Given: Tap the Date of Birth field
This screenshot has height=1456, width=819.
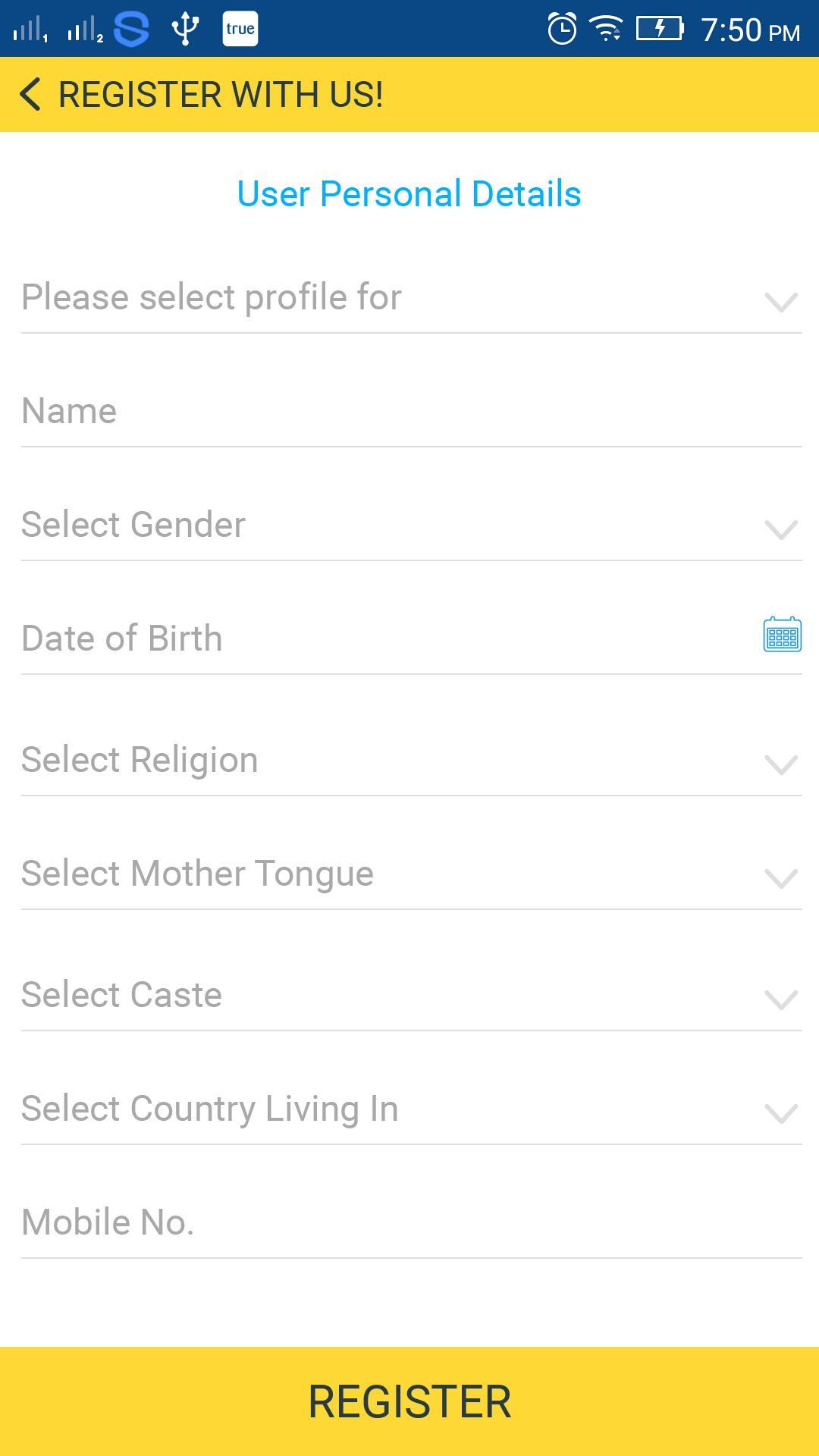Looking at the screenshot, I should (379, 639).
